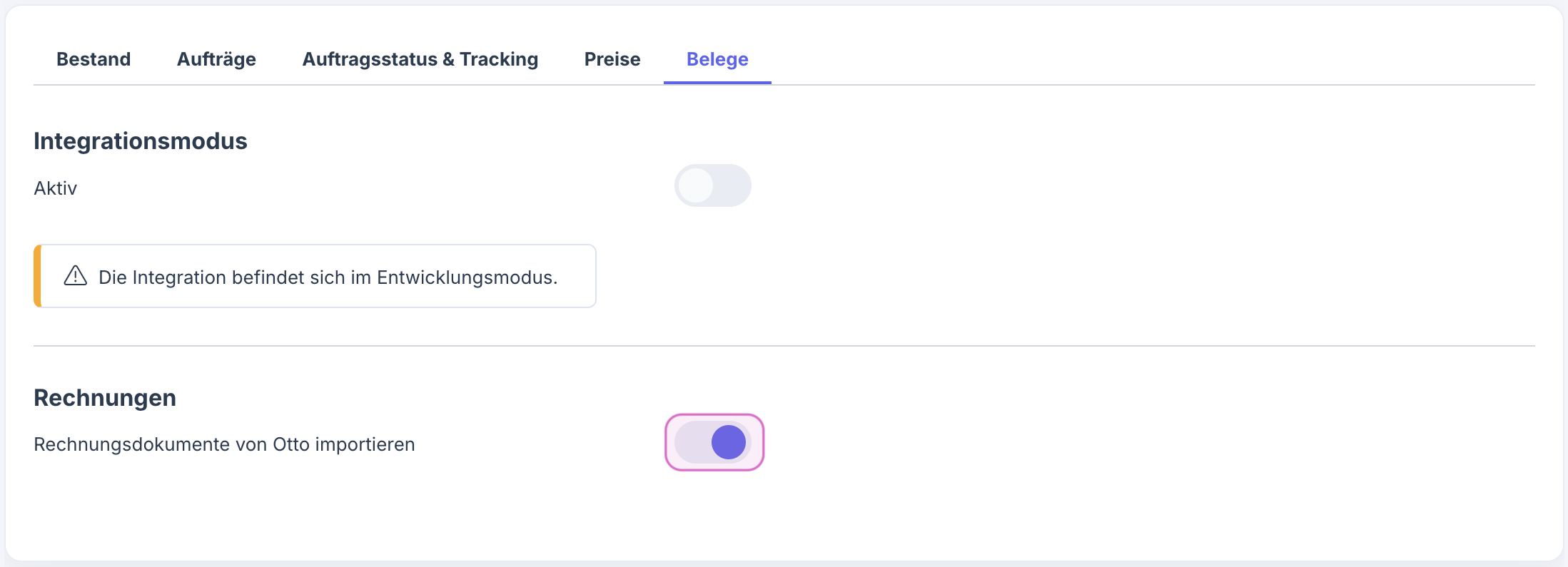
Task: Click the Aktiv label text
Action: [55, 188]
